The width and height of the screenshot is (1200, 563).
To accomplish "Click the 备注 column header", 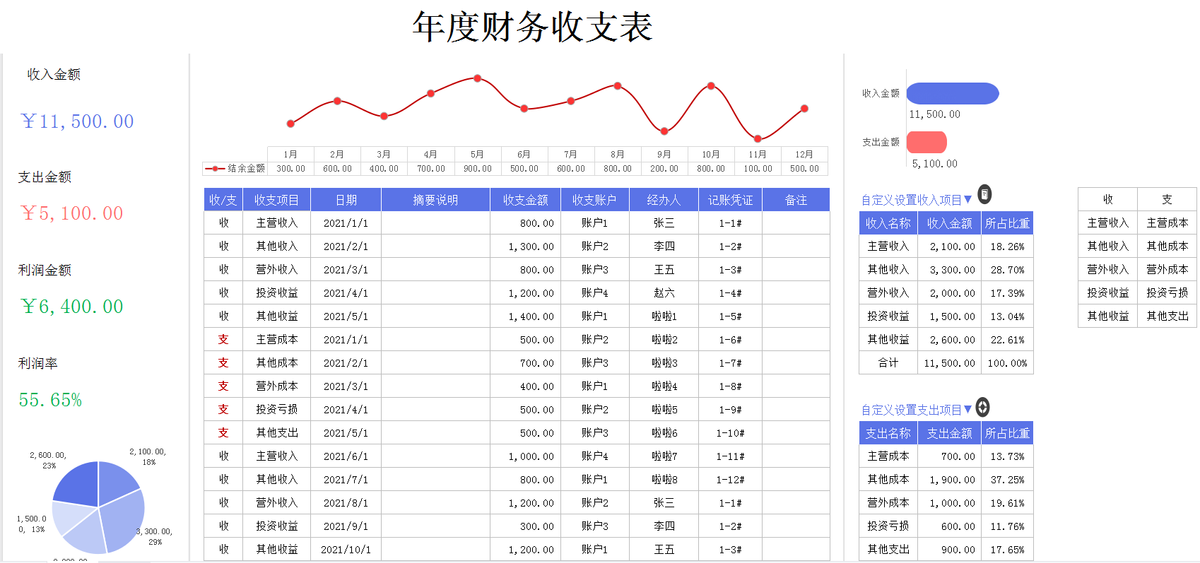I will click(x=796, y=200).
